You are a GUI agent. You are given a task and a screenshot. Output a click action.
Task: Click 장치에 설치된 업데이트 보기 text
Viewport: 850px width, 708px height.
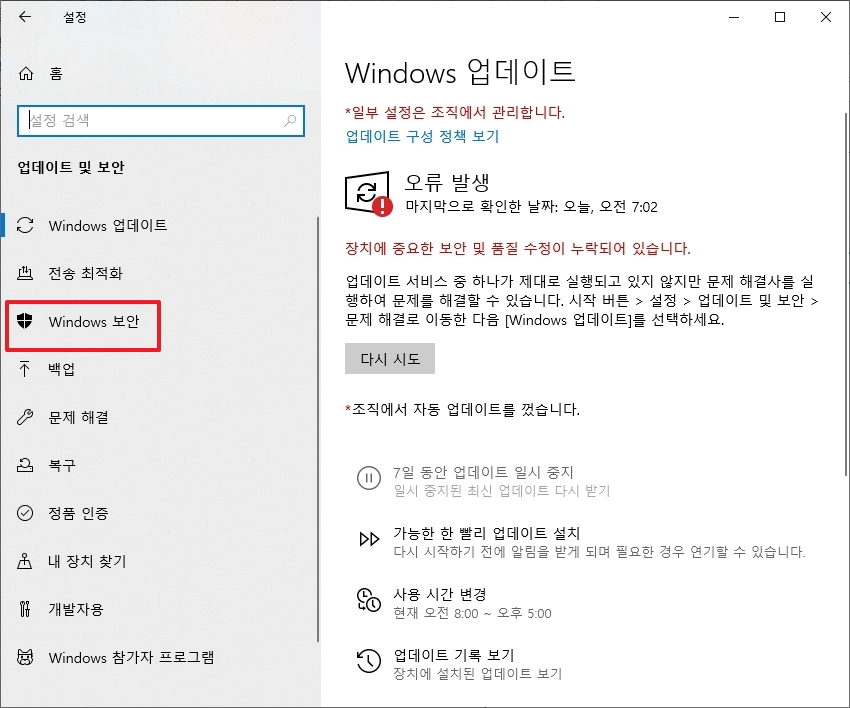[x=478, y=674]
